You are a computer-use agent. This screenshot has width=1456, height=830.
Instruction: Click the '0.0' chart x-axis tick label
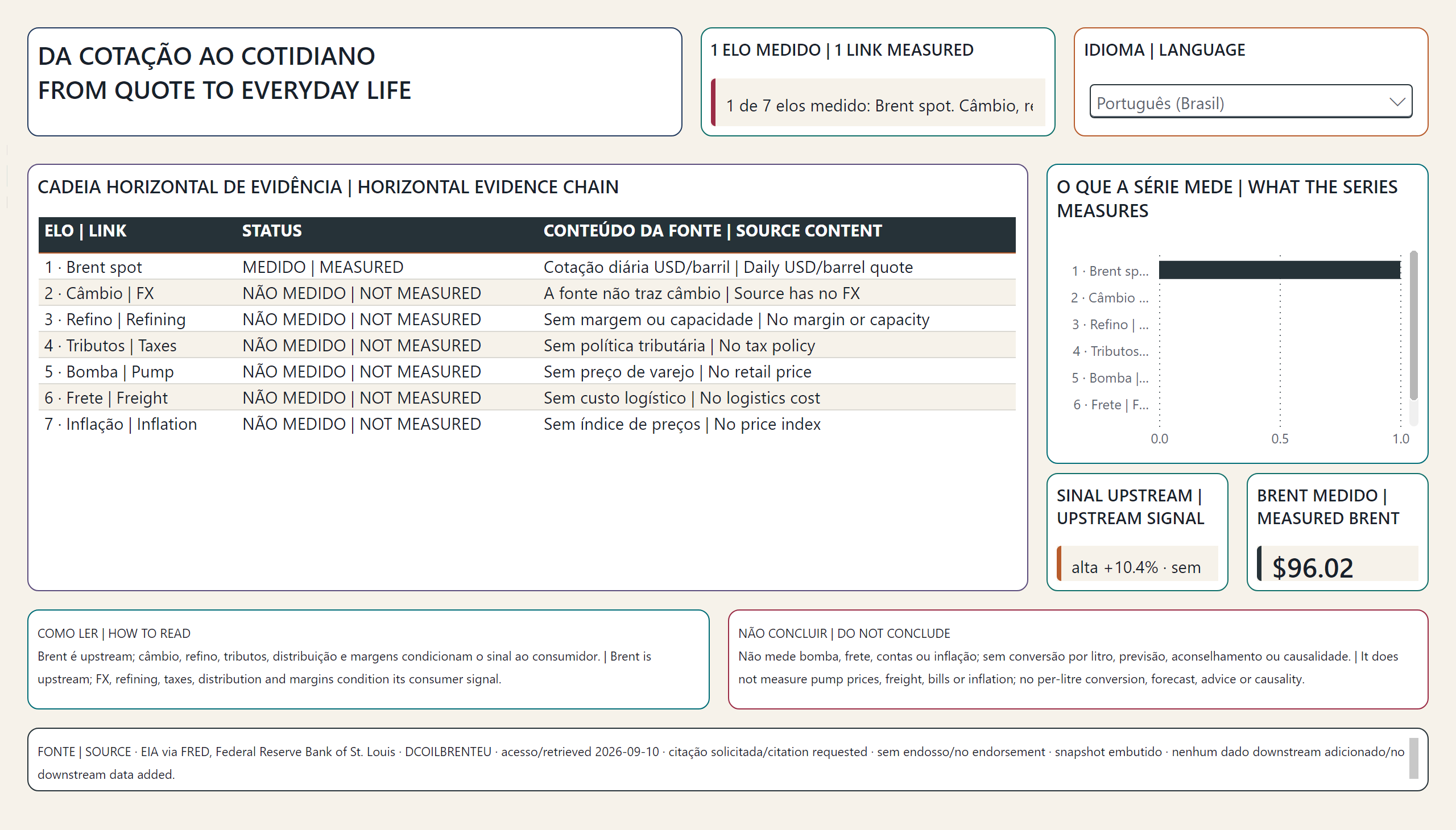[1160, 438]
